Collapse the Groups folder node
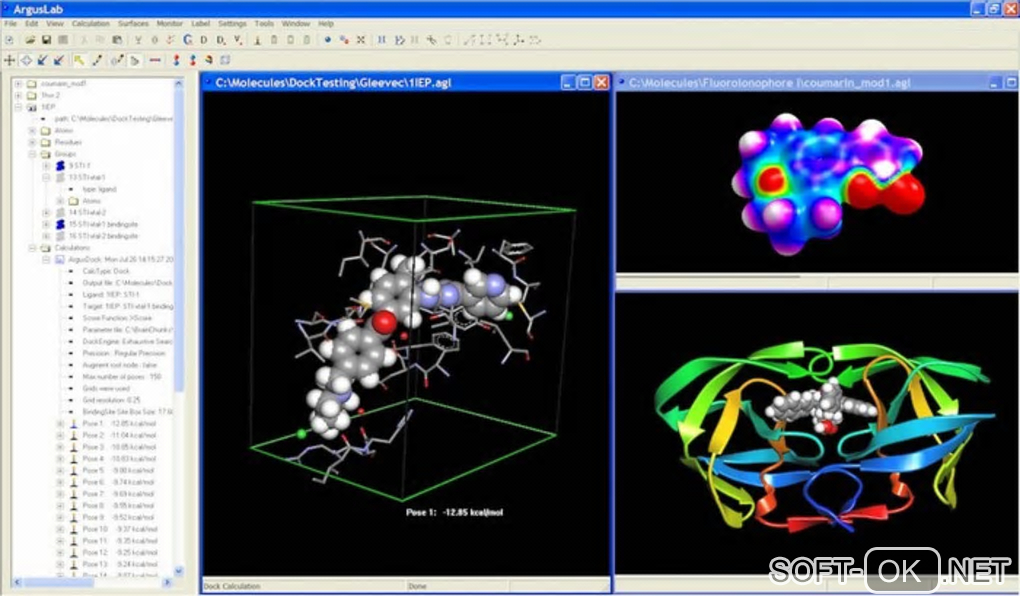The height and width of the screenshot is (596, 1020). point(32,154)
